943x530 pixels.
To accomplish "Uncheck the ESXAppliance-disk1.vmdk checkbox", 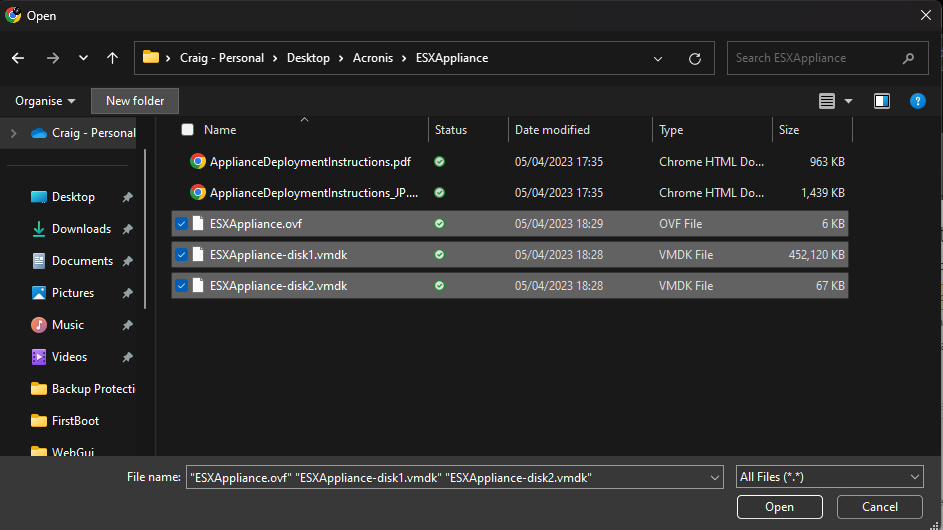I will tap(182, 254).
